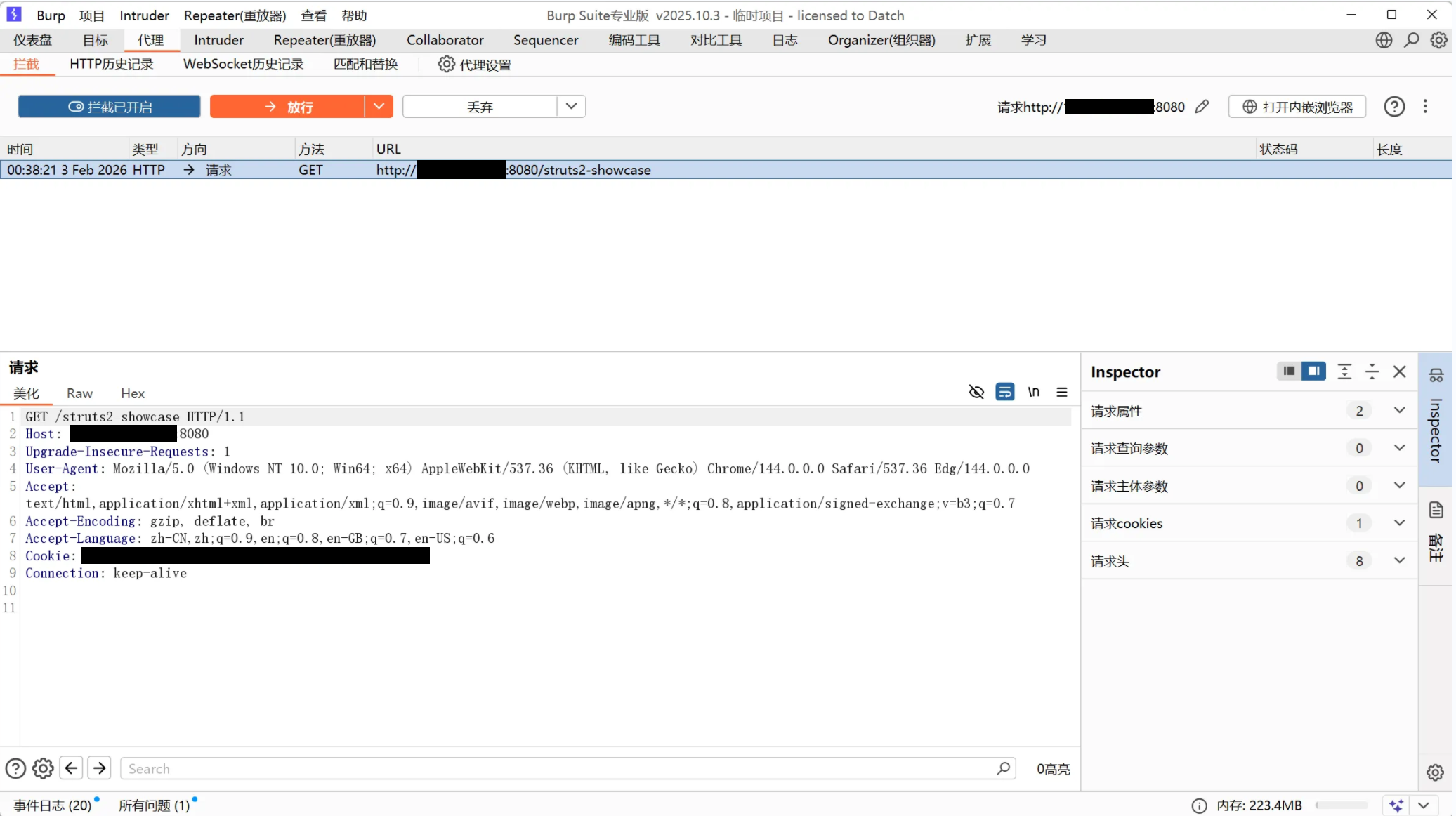
Task: Switch to the Sequencer tool tab
Action: pyautogui.click(x=546, y=40)
